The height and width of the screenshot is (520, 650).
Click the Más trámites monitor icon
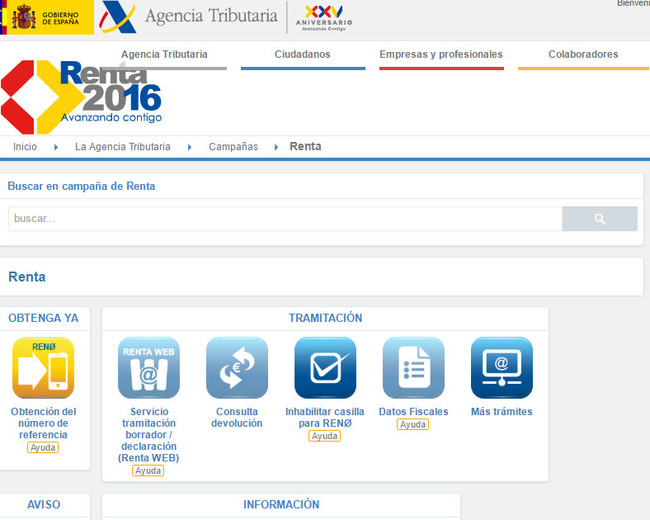click(501, 368)
